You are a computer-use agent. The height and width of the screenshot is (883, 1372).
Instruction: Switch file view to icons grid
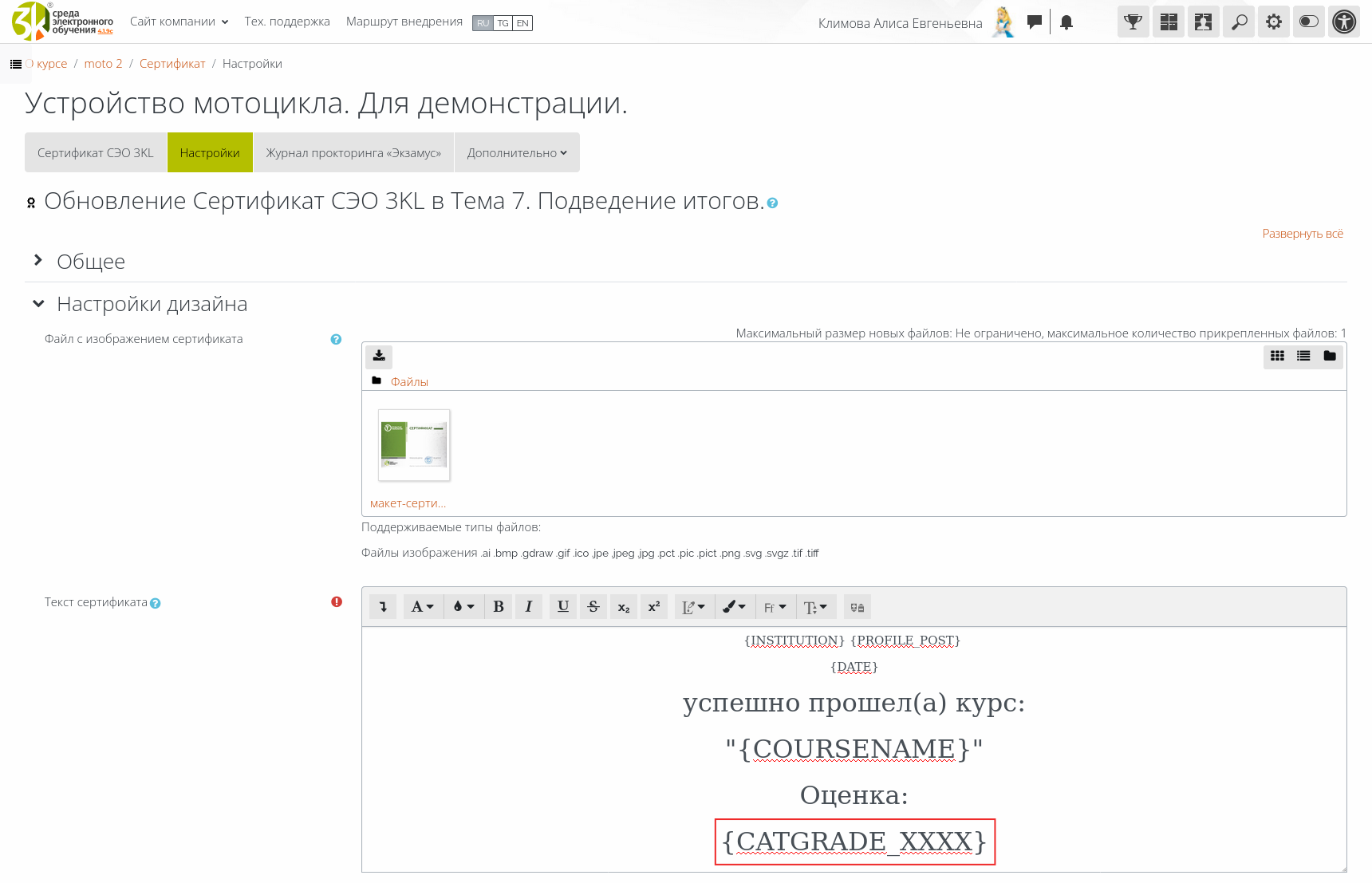click(1277, 356)
